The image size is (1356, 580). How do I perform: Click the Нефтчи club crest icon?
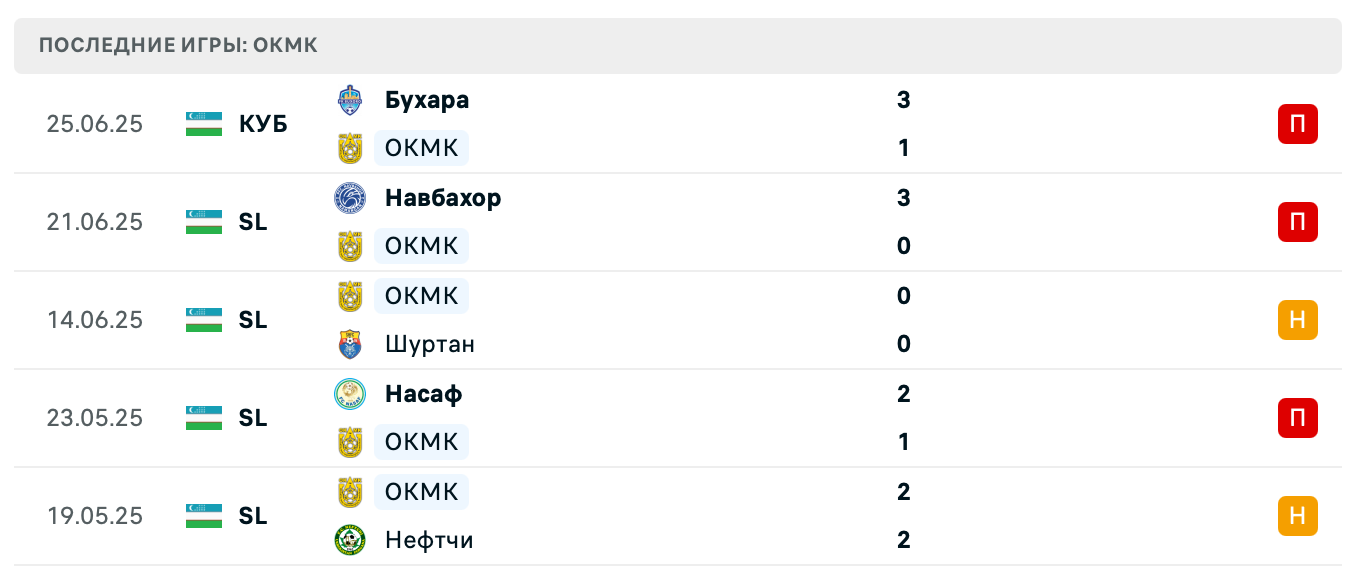(x=351, y=539)
